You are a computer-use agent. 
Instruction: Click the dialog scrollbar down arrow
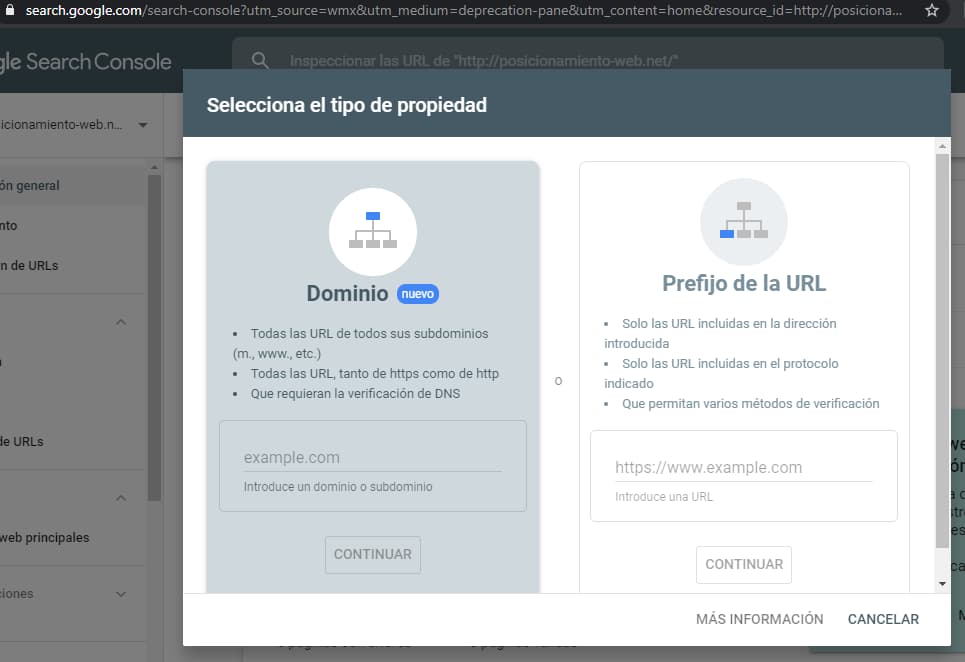pyautogui.click(x=942, y=584)
